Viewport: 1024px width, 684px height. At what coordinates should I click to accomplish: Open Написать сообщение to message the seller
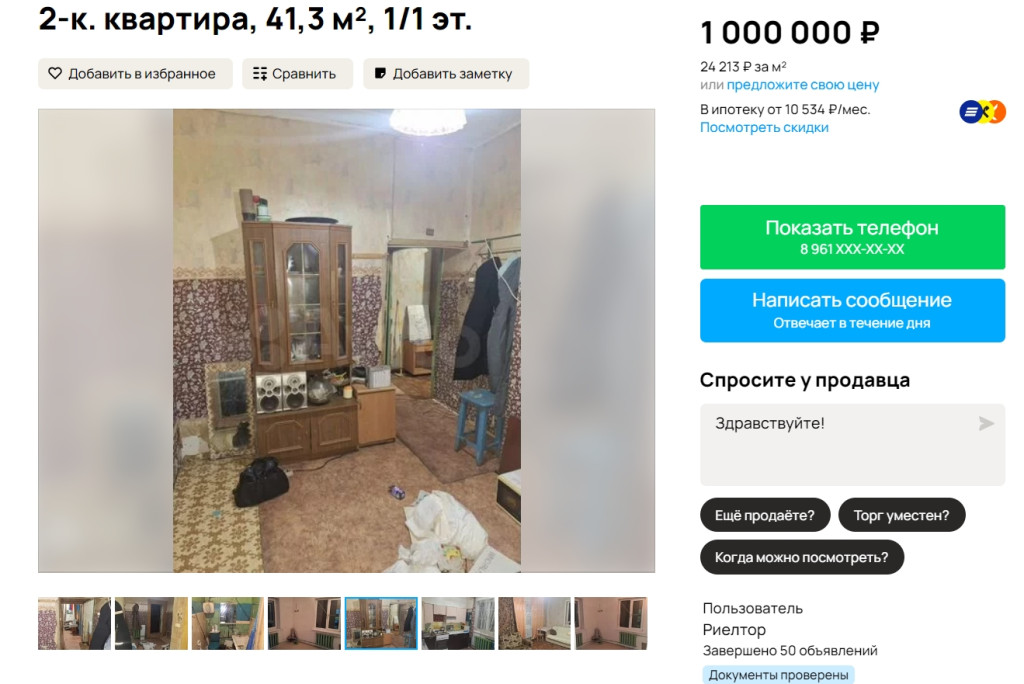coord(852,310)
